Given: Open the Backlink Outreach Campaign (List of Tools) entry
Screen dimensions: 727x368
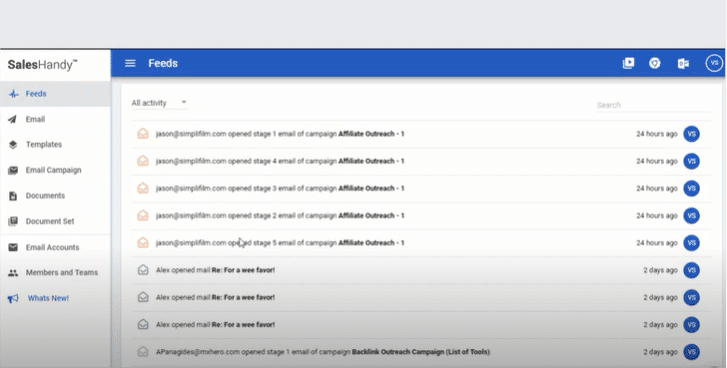Looking at the screenshot, I should click(x=421, y=352).
